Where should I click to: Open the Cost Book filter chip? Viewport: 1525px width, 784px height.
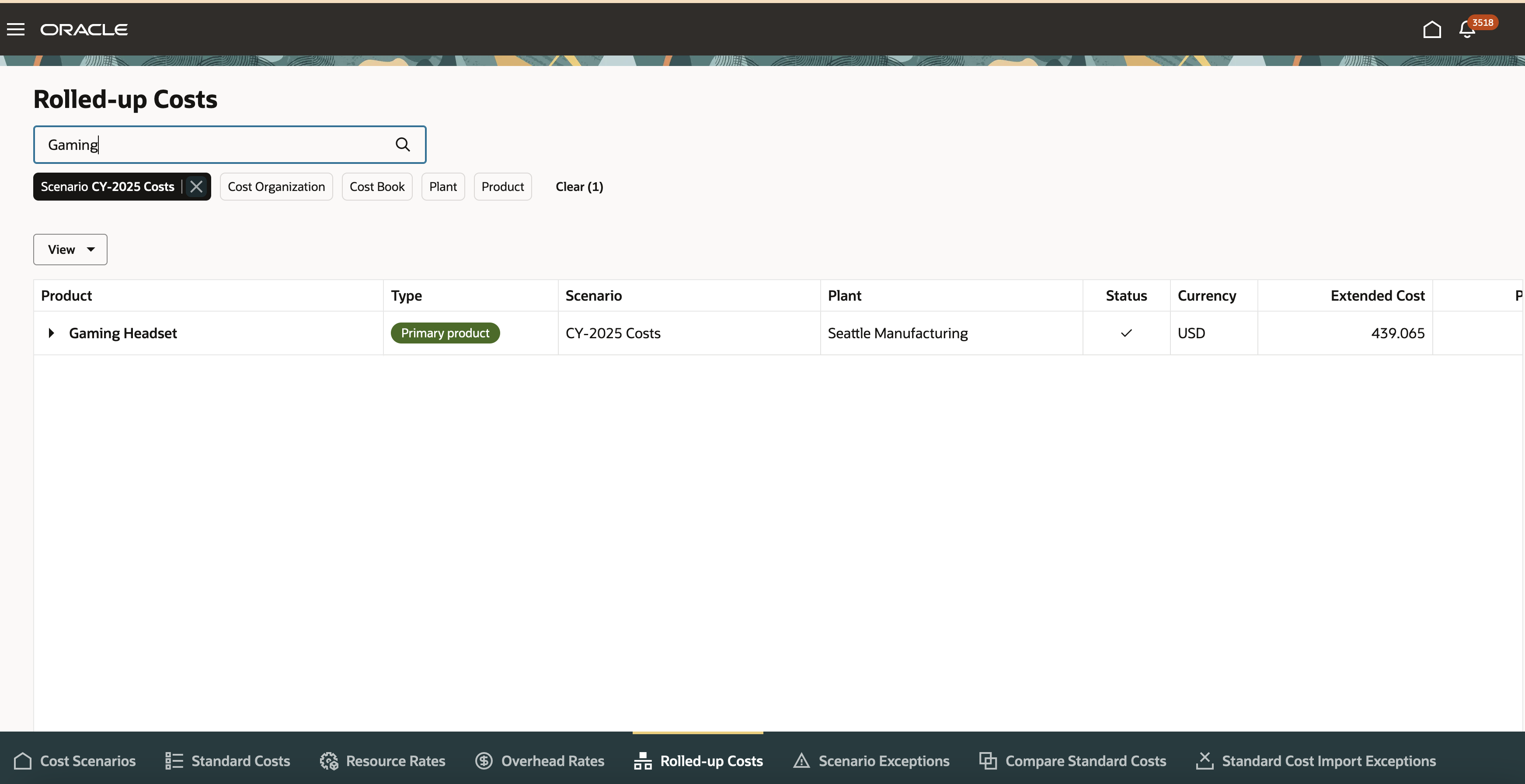point(377,187)
